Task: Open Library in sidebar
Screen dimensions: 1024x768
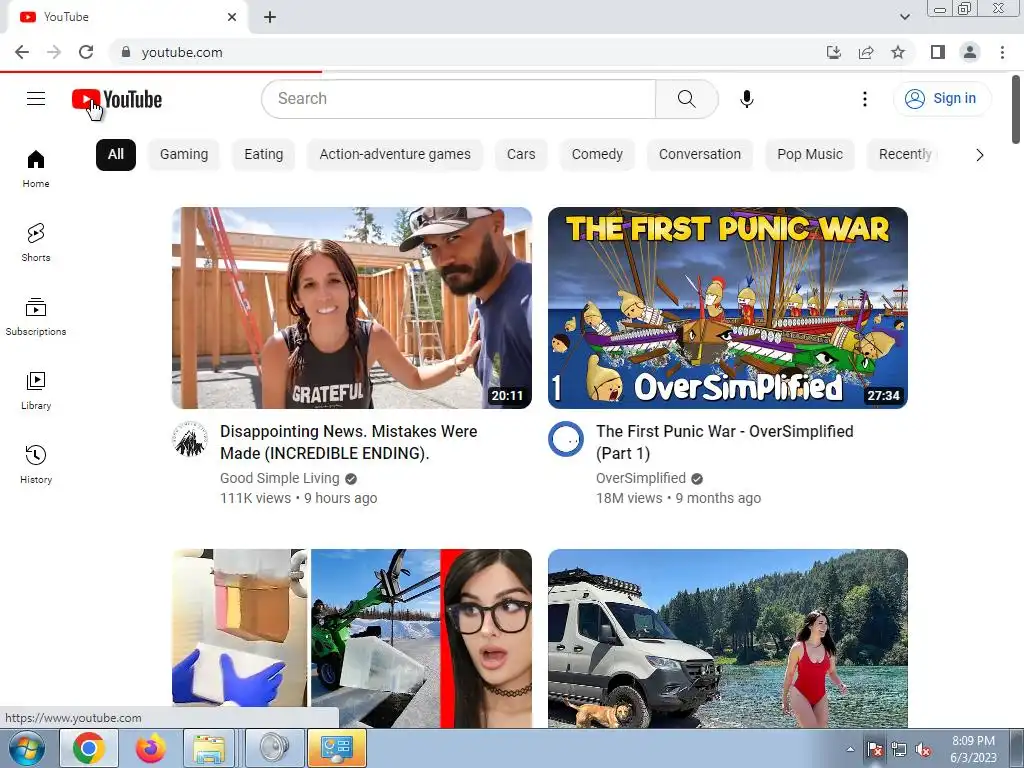Action: (x=36, y=391)
